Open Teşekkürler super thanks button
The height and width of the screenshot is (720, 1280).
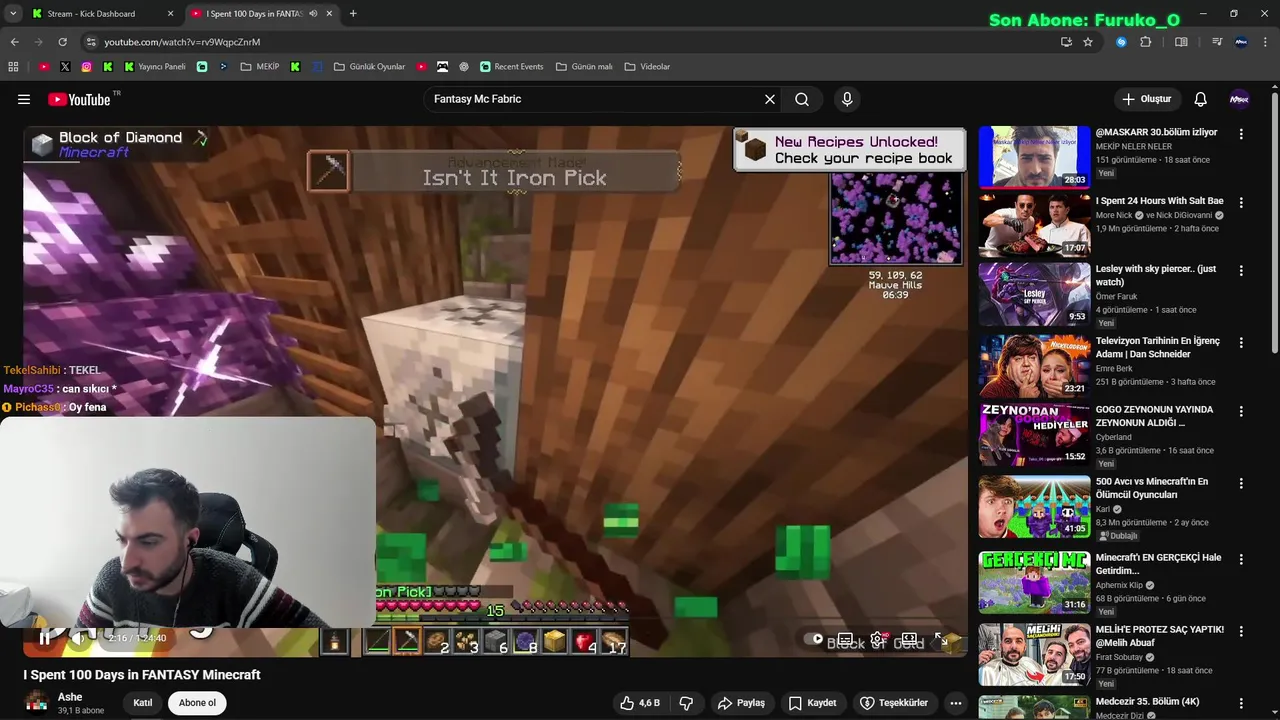coord(894,703)
